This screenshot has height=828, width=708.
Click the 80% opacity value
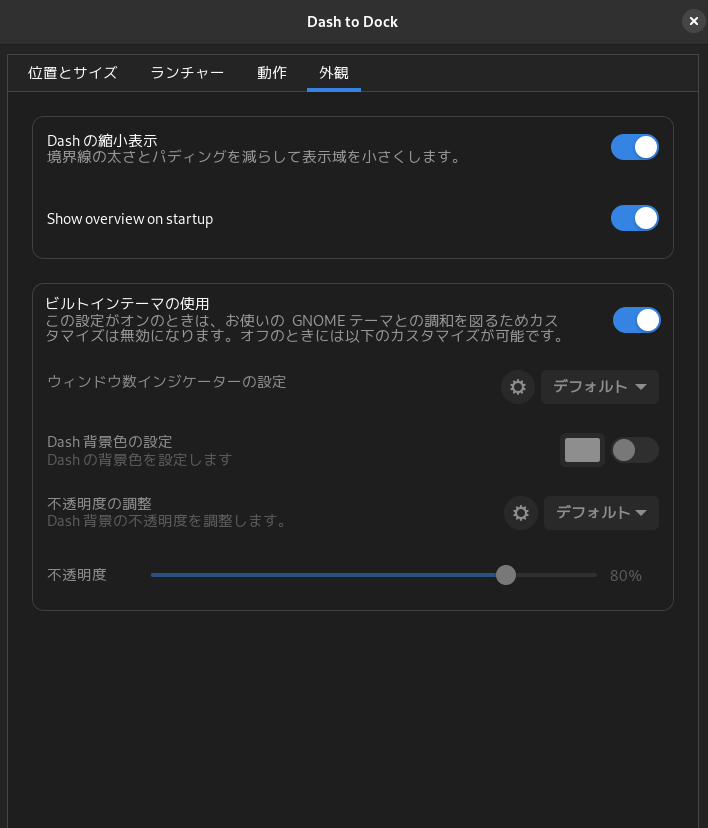pyautogui.click(x=626, y=576)
